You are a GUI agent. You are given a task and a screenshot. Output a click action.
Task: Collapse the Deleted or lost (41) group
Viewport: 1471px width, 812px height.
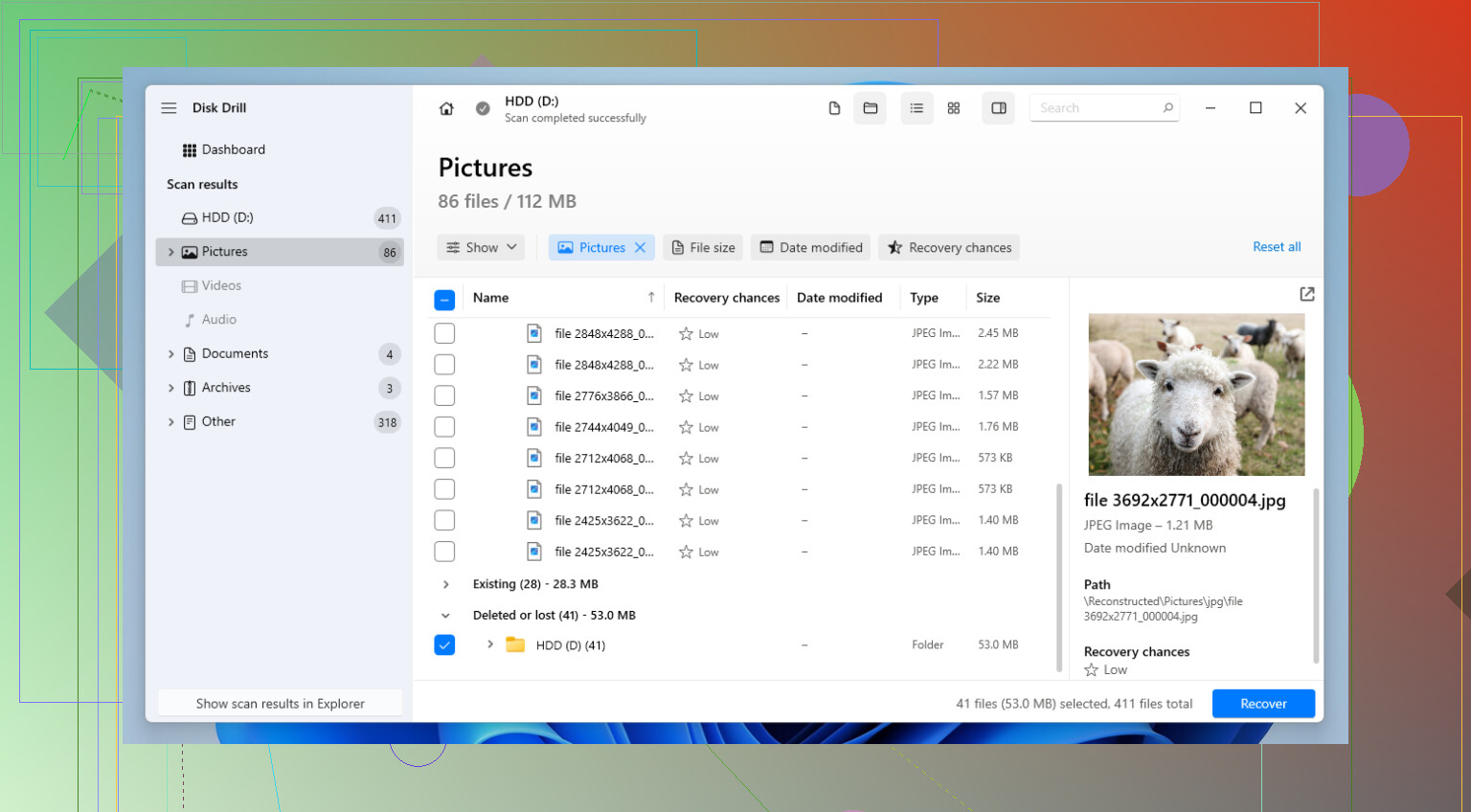coord(445,616)
